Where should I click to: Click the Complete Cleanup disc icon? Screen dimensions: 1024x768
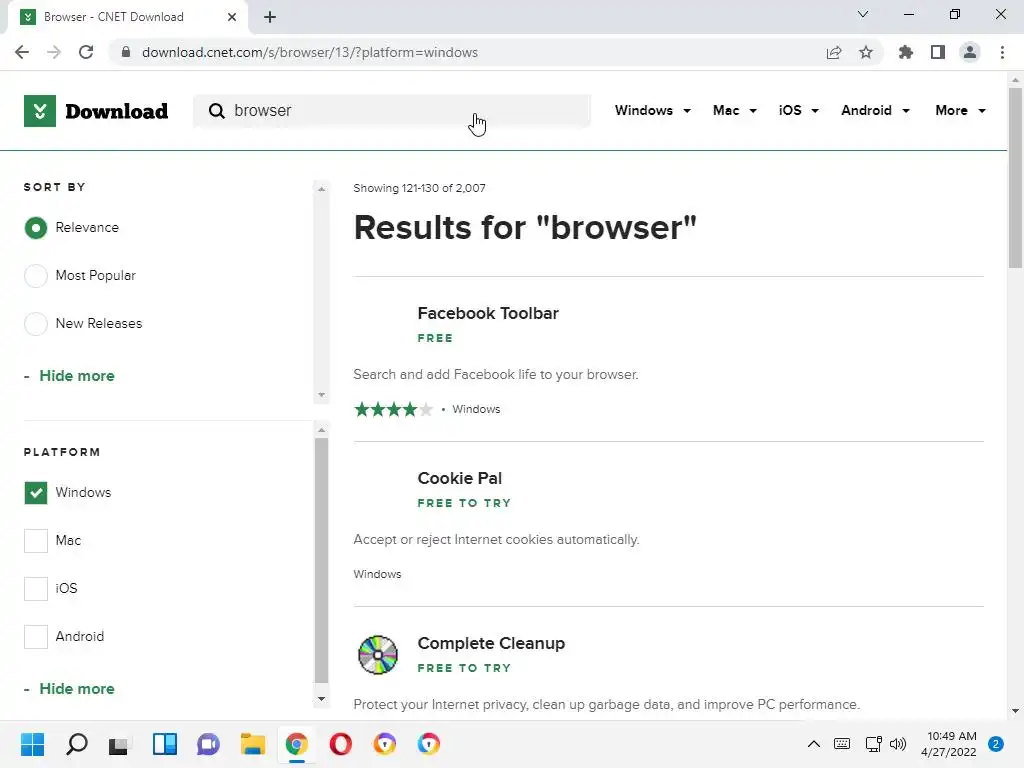click(377, 654)
